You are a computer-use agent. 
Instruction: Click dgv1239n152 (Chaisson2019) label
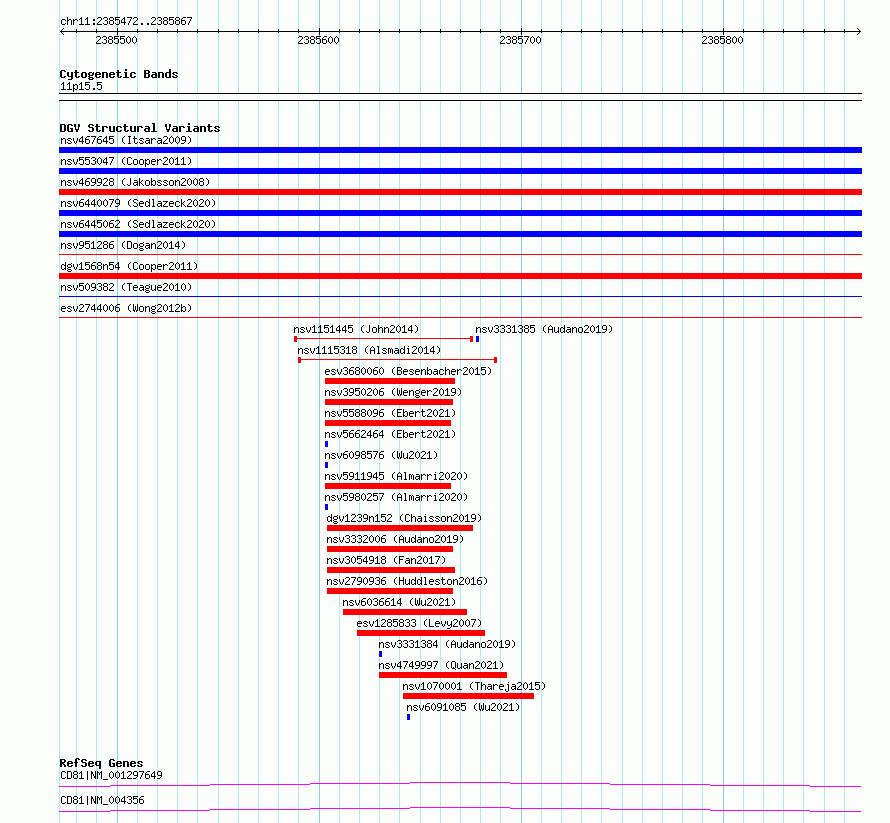pyautogui.click(x=404, y=518)
